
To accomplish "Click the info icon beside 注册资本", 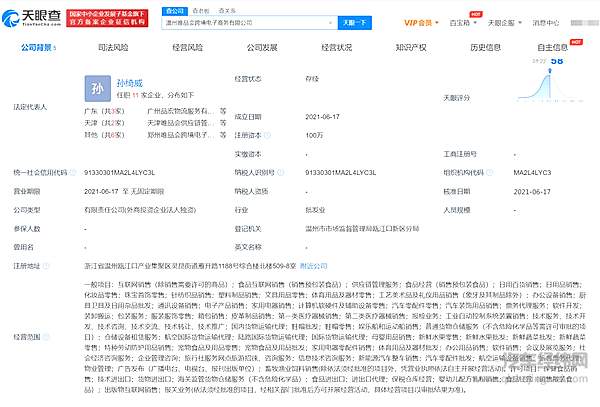I will click(x=267, y=135).
